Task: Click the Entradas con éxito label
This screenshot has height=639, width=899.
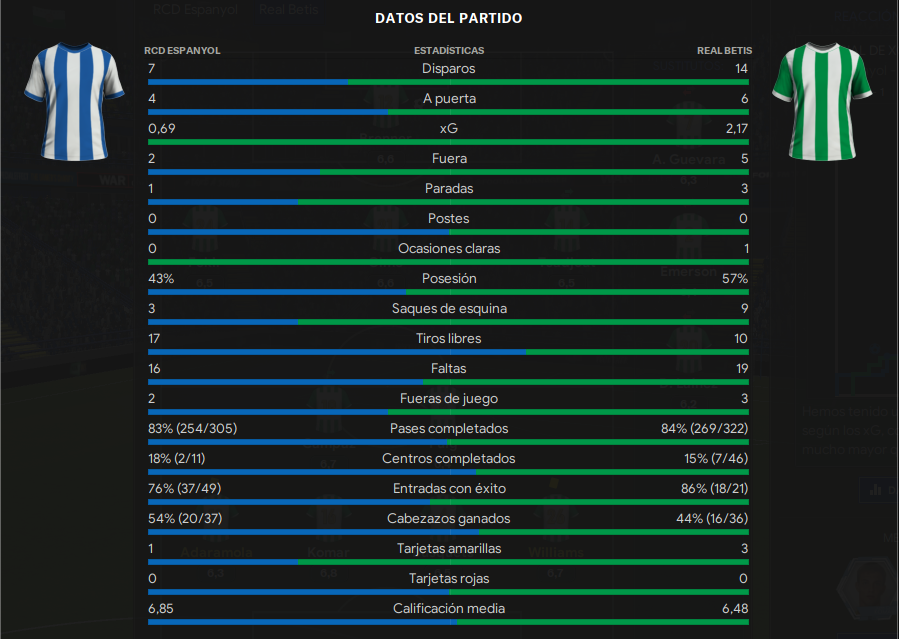Action: tap(449, 488)
